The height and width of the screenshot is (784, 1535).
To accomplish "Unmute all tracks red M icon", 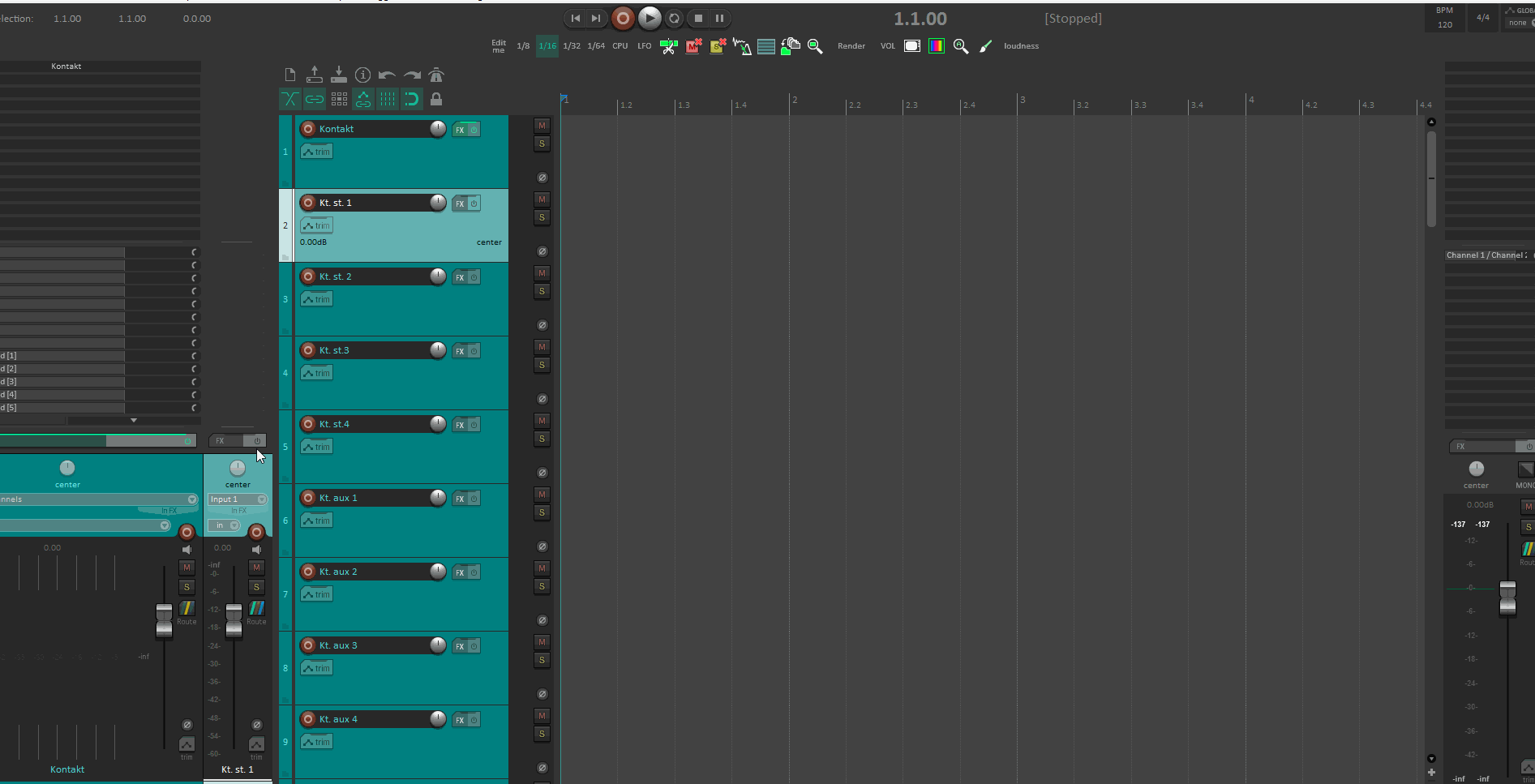I will [693, 46].
